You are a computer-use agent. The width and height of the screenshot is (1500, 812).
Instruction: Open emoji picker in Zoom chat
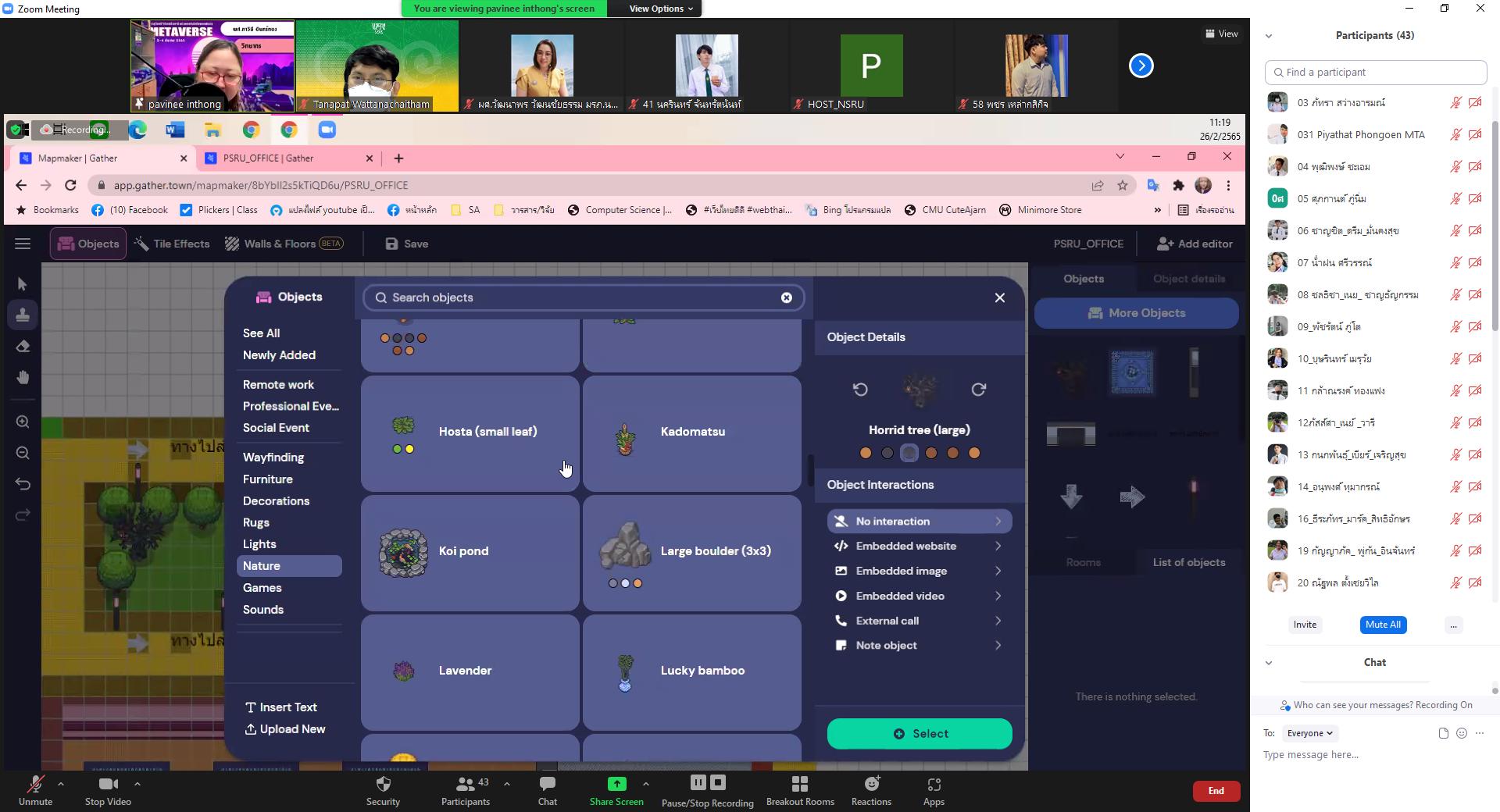pos(1461,733)
